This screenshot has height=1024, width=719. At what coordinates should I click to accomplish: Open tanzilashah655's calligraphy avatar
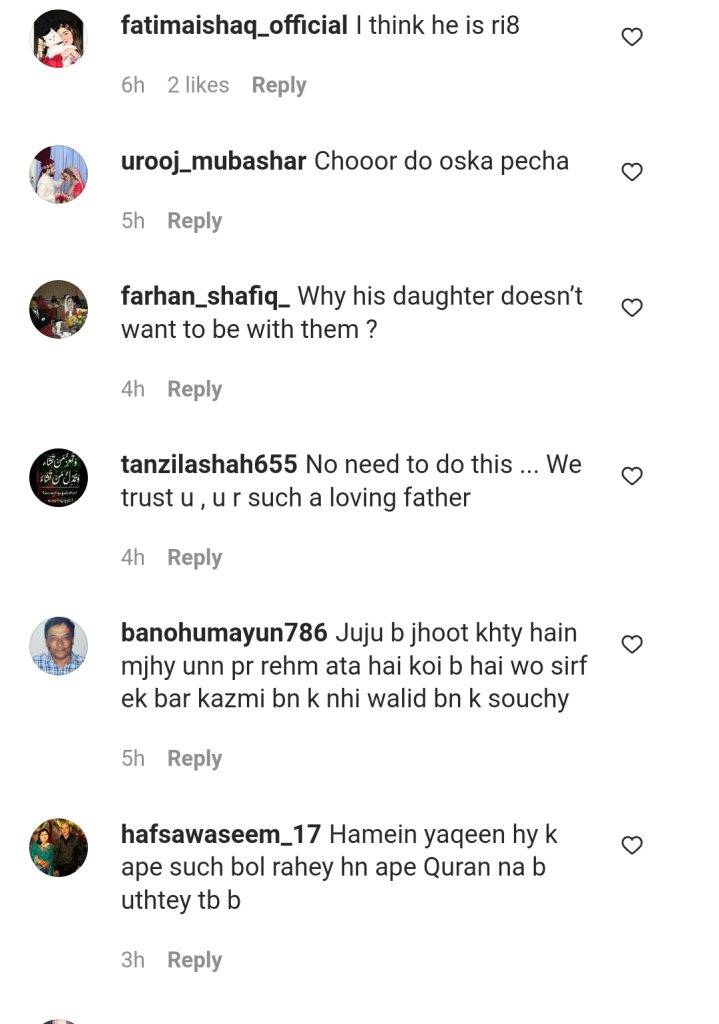(x=58, y=478)
